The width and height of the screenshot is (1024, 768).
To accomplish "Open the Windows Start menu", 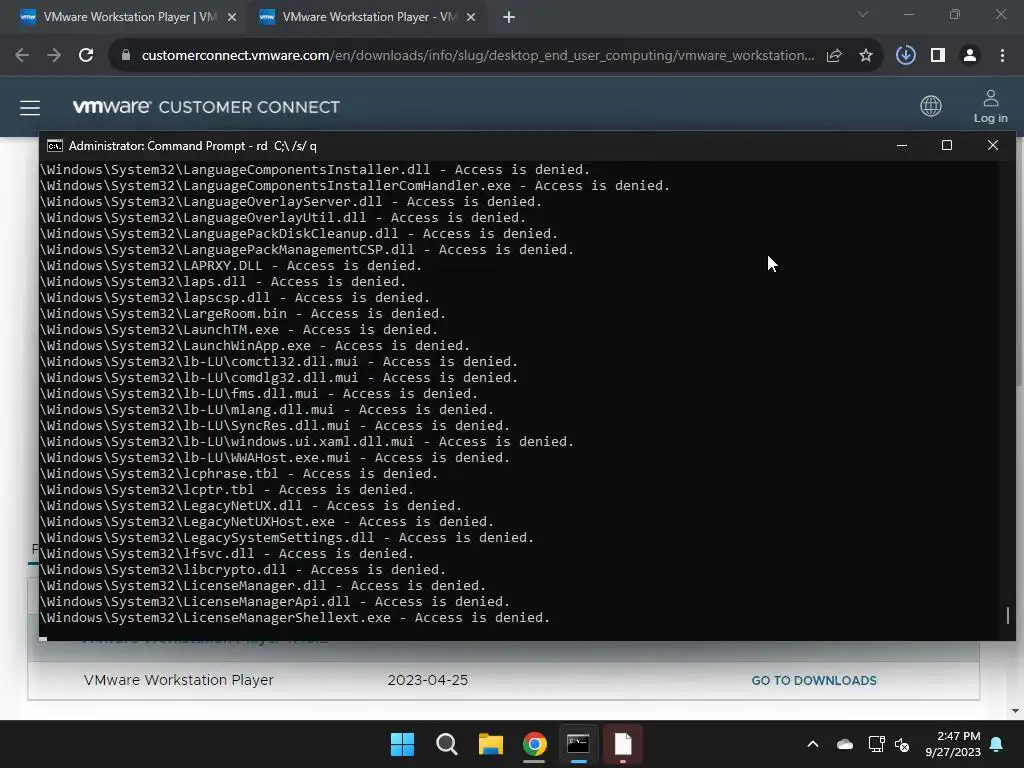I will pyautogui.click(x=402, y=744).
